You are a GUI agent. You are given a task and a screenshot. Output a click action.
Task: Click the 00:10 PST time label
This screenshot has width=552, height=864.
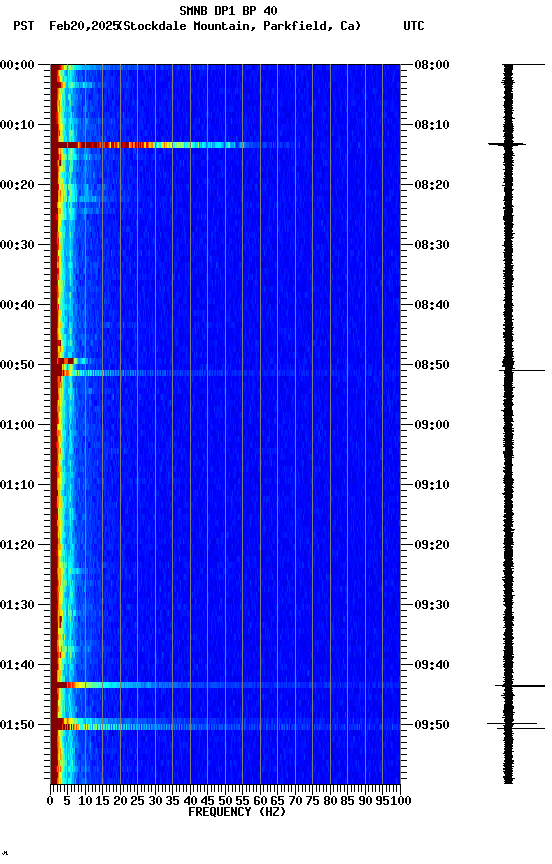pos(17,125)
